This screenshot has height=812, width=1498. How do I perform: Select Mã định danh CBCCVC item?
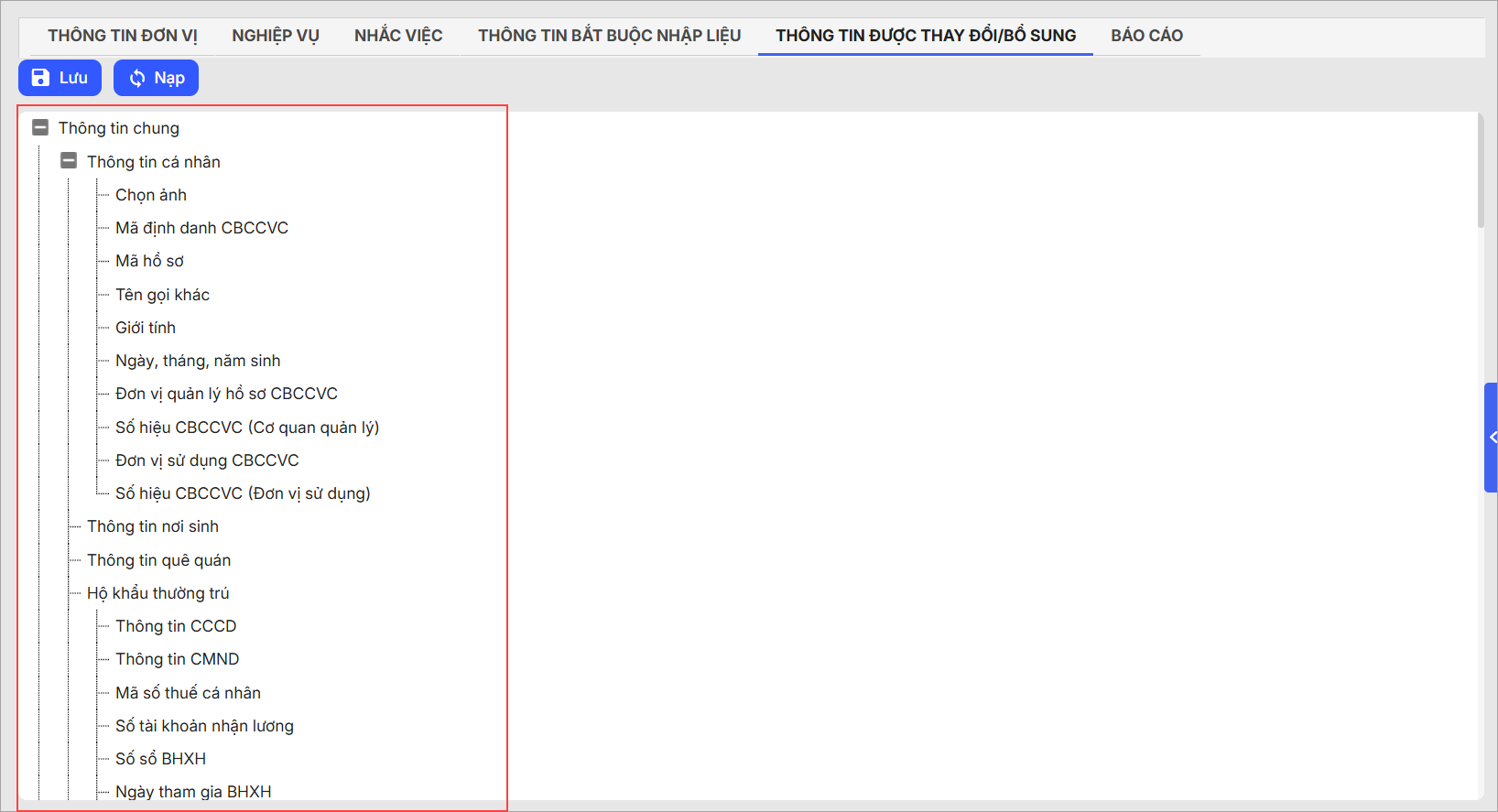coord(201,228)
